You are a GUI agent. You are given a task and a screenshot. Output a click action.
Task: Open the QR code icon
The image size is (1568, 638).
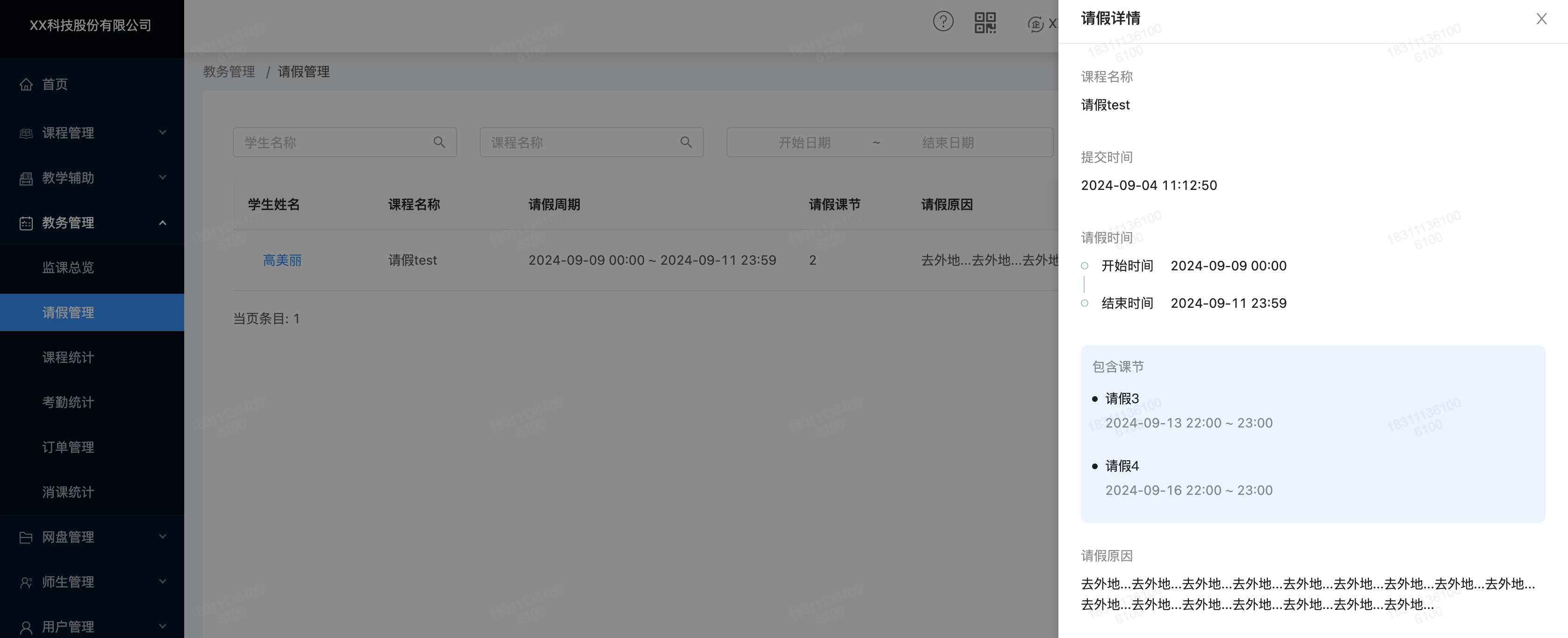985,22
